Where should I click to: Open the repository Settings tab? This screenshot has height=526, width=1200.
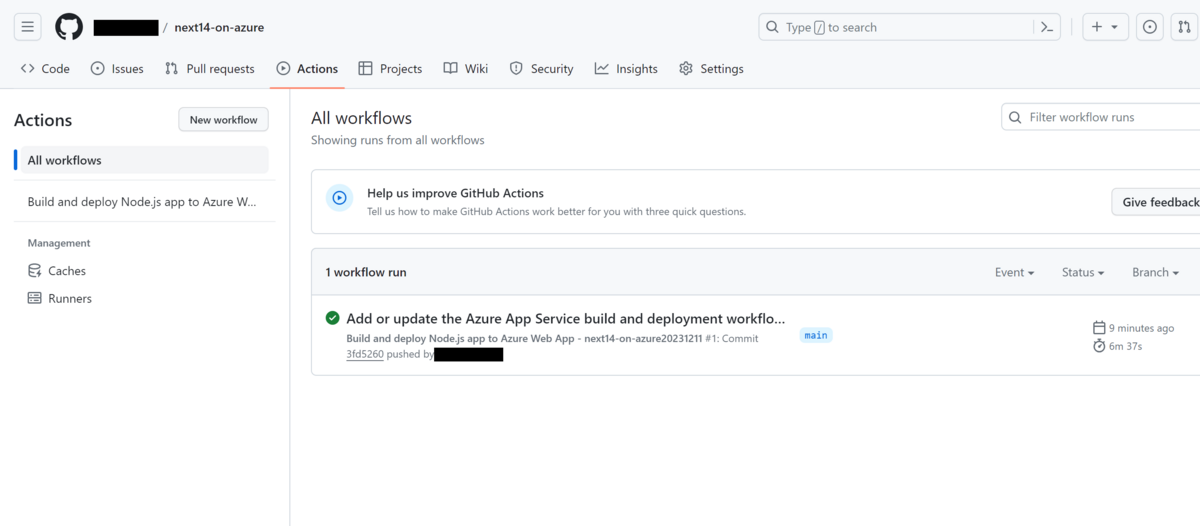click(x=711, y=68)
